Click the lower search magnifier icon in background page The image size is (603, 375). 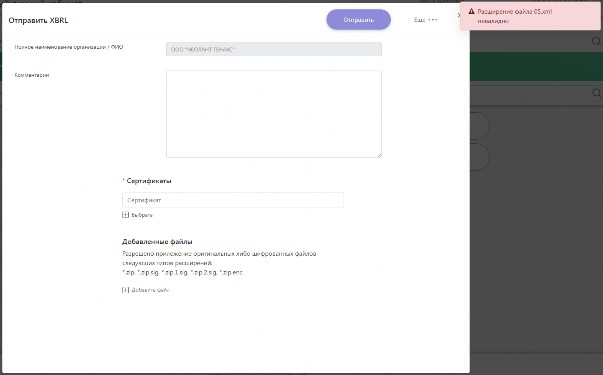(x=596, y=93)
